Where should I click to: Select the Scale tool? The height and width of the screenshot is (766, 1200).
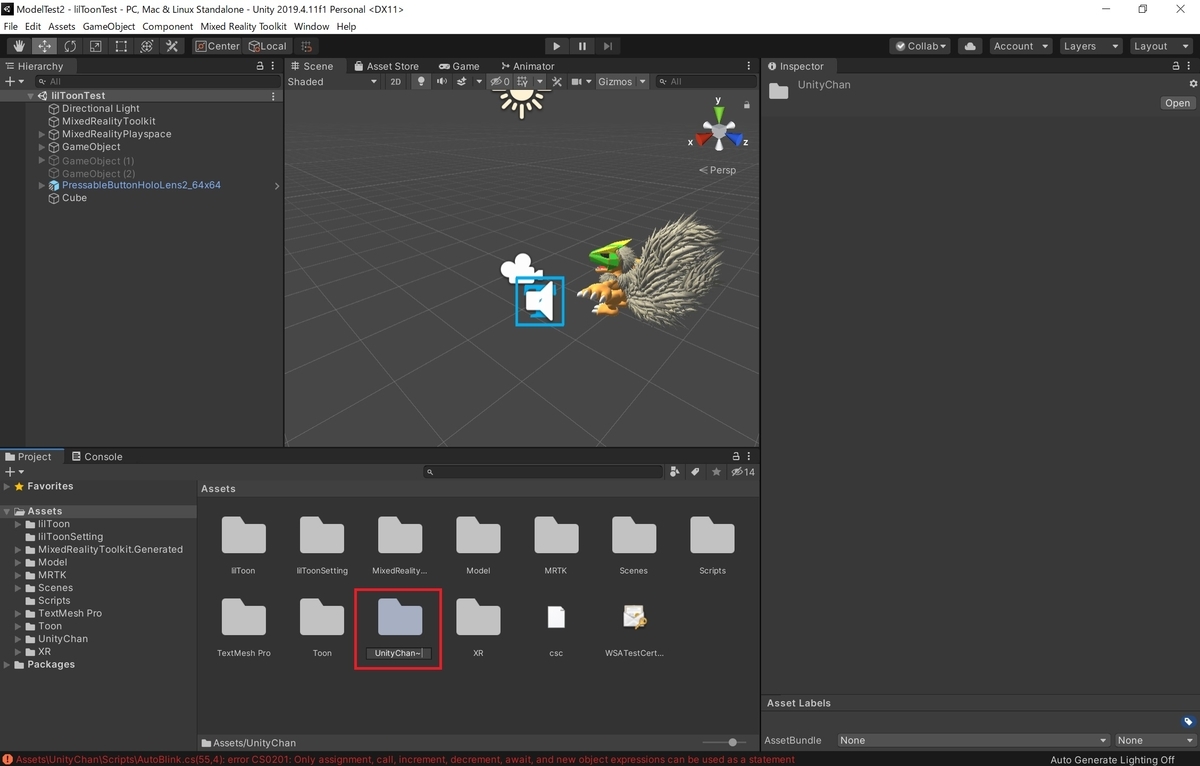tap(95, 46)
